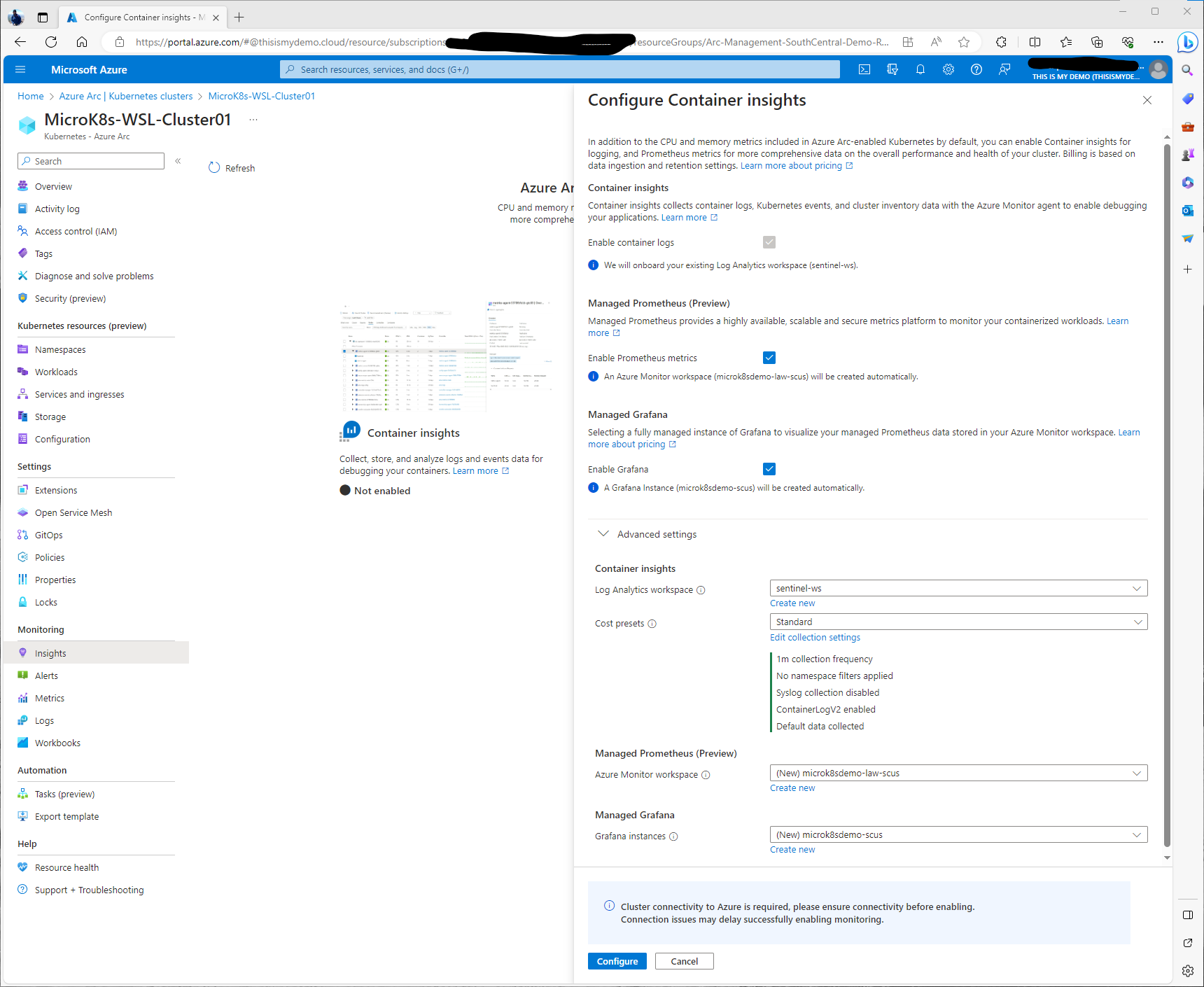Open the feedback icon in header
Screen dimensions: 1204x987
[x=1004, y=69]
